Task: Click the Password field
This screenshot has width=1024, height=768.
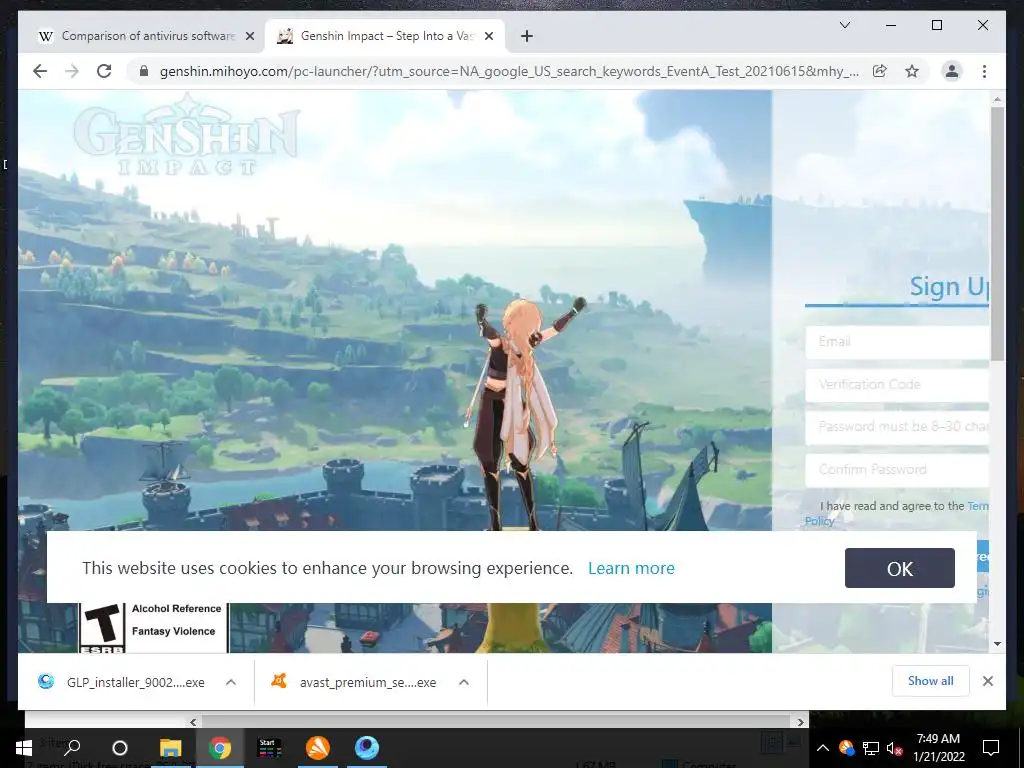Action: coord(897,427)
